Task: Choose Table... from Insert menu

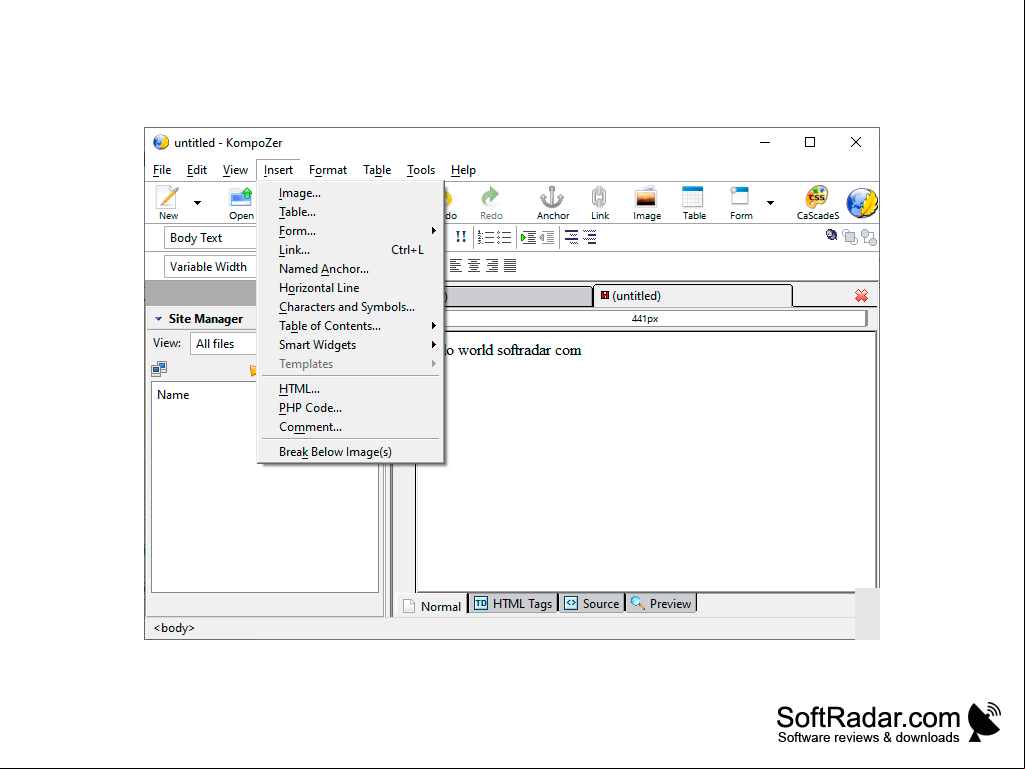Action: pos(351,212)
